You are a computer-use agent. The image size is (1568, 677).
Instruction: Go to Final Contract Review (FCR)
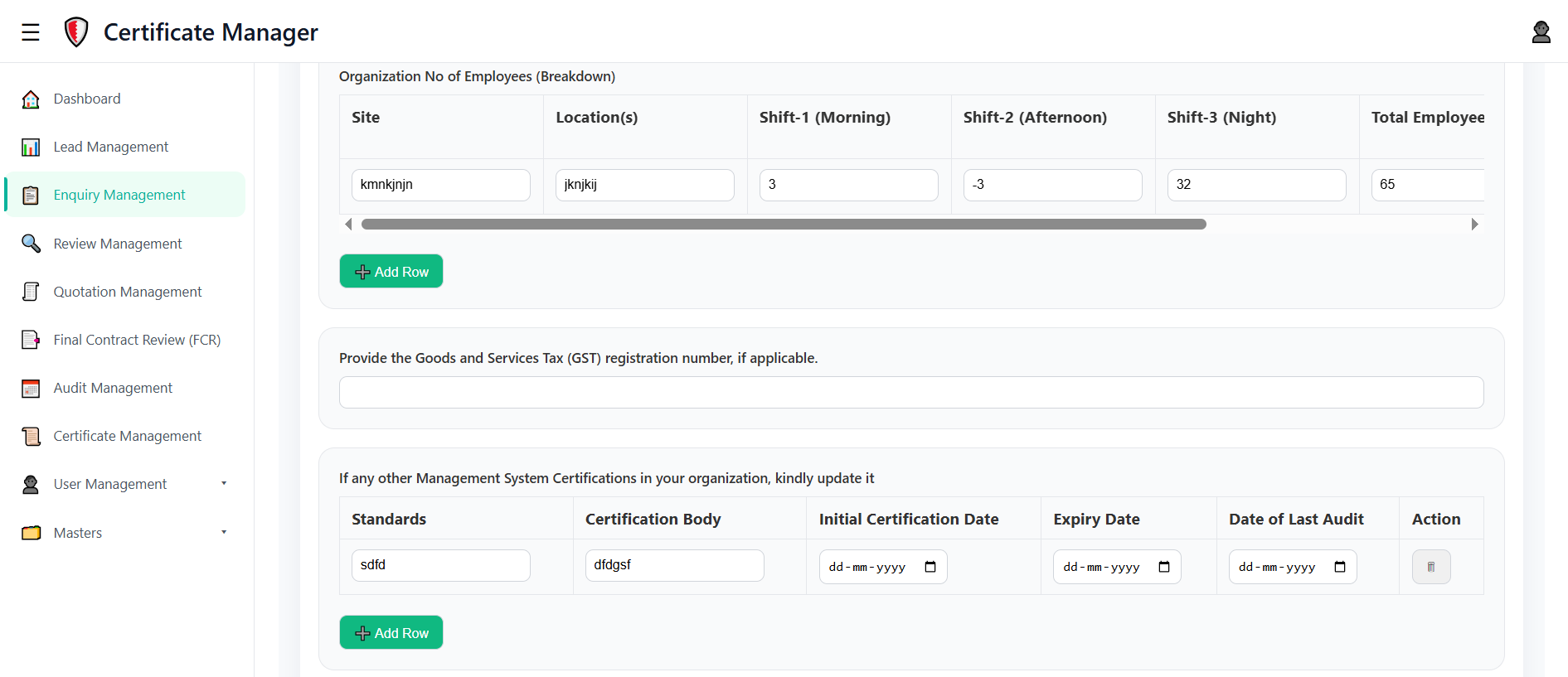[137, 340]
